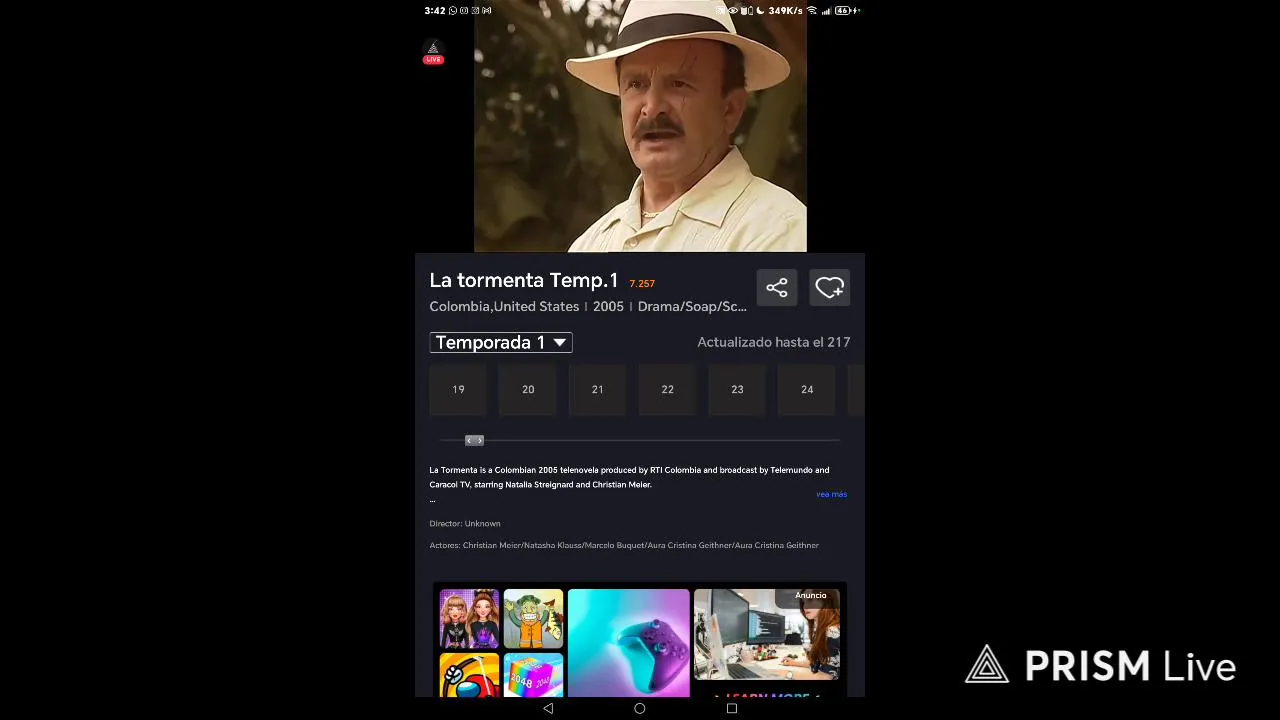
Task: Tap the PRISM LIVE badge icon
Action: (433, 52)
